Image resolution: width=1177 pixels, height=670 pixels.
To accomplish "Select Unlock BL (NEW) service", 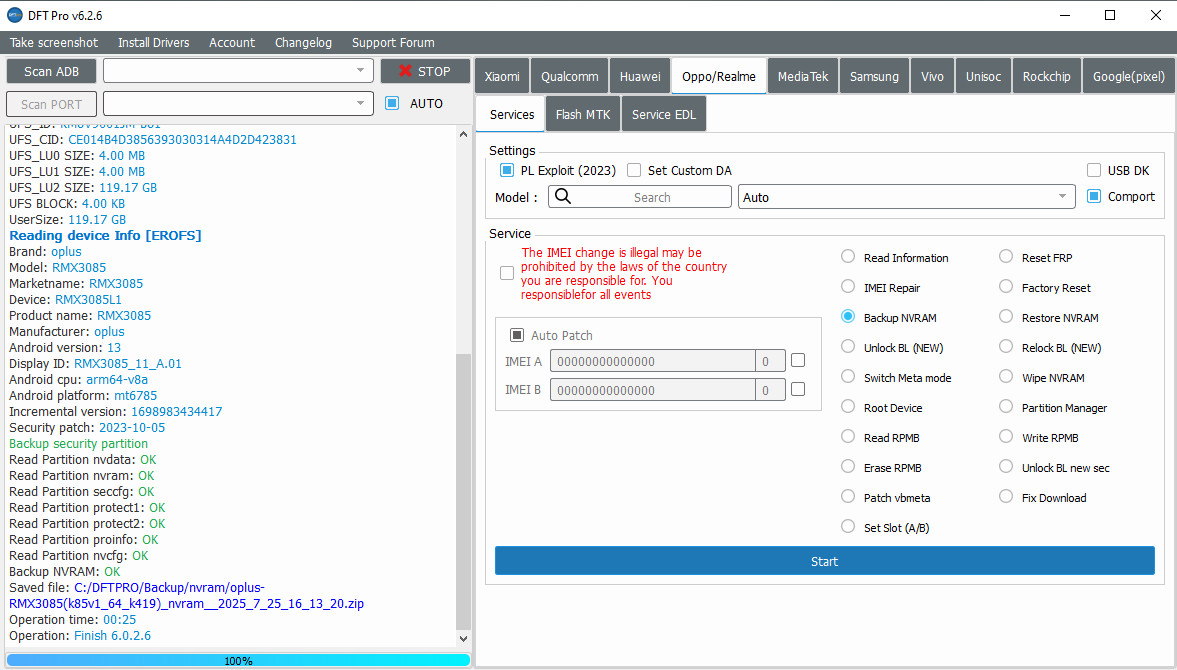I will click(x=848, y=348).
